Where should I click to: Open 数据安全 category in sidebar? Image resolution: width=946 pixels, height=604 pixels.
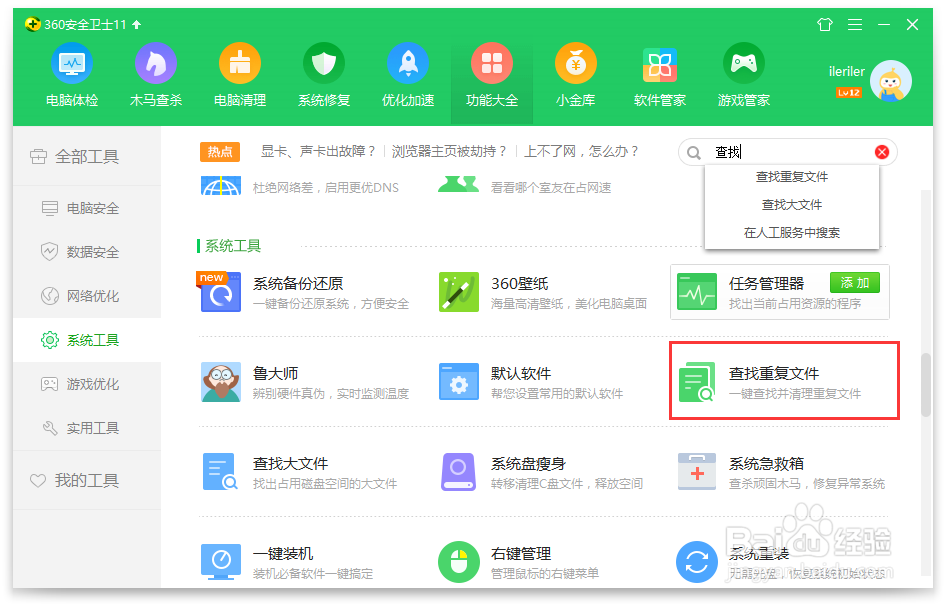click(87, 252)
